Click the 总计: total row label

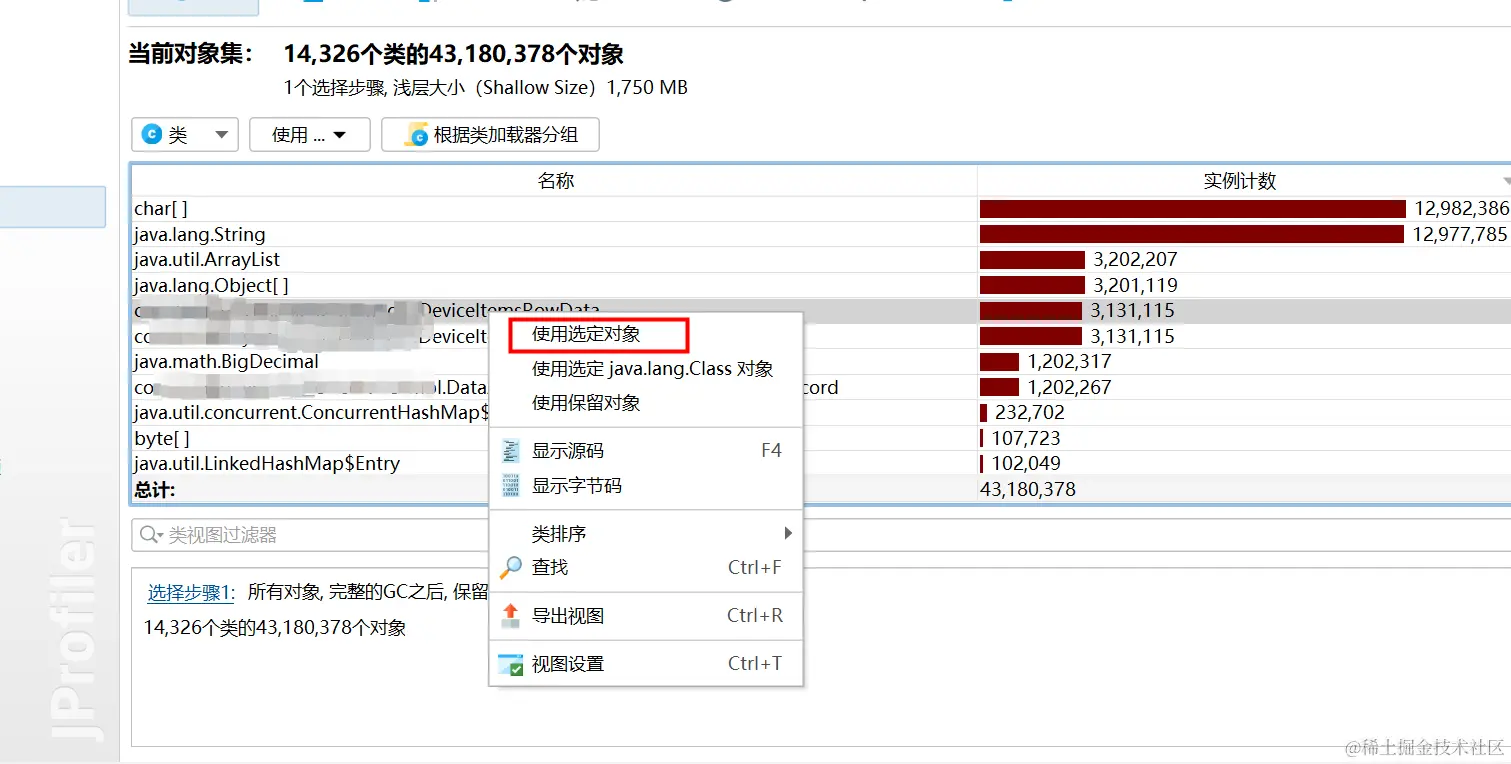(154, 490)
